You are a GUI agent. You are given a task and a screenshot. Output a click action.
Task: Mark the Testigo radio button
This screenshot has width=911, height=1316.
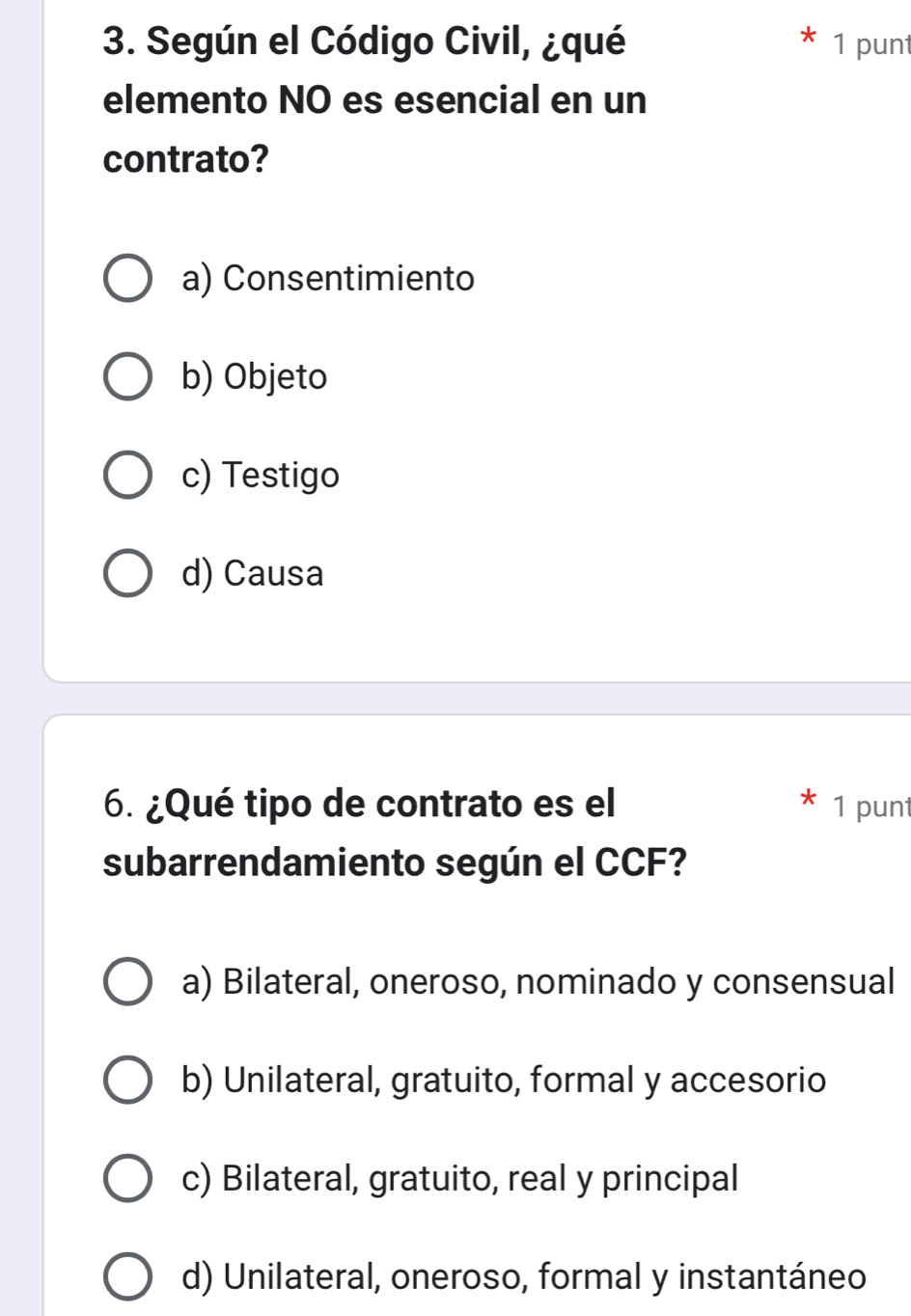point(126,476)
